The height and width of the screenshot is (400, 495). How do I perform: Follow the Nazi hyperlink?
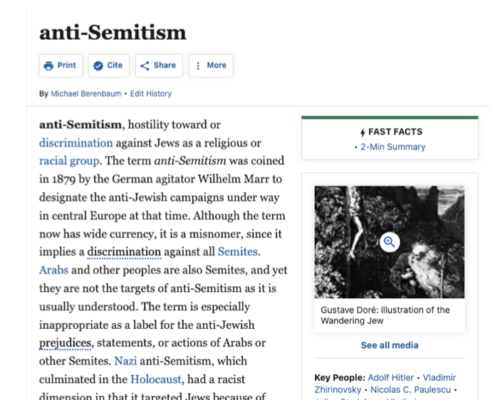(125, 361)
